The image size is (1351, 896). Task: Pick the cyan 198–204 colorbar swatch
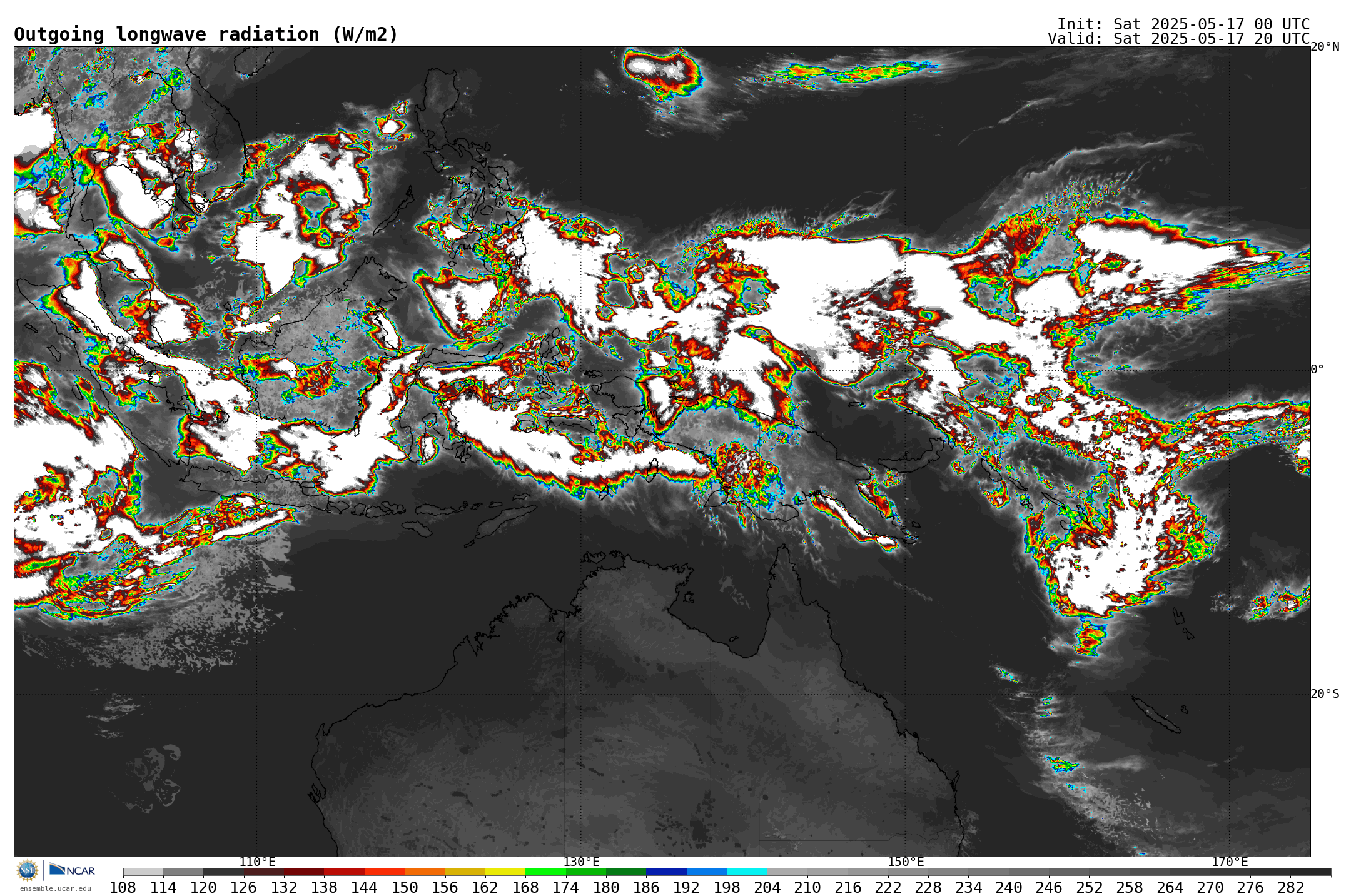pos(747,872)
